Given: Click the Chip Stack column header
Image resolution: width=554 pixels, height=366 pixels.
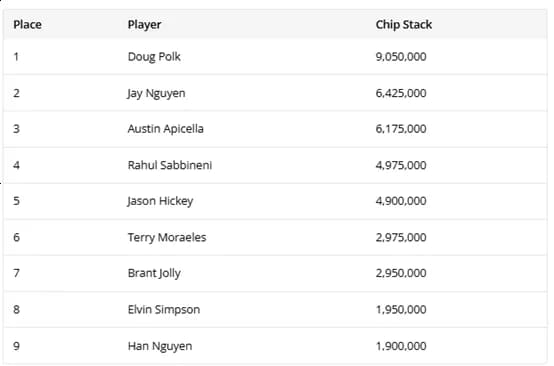Looking at the screenshot, I should [403, 25].
